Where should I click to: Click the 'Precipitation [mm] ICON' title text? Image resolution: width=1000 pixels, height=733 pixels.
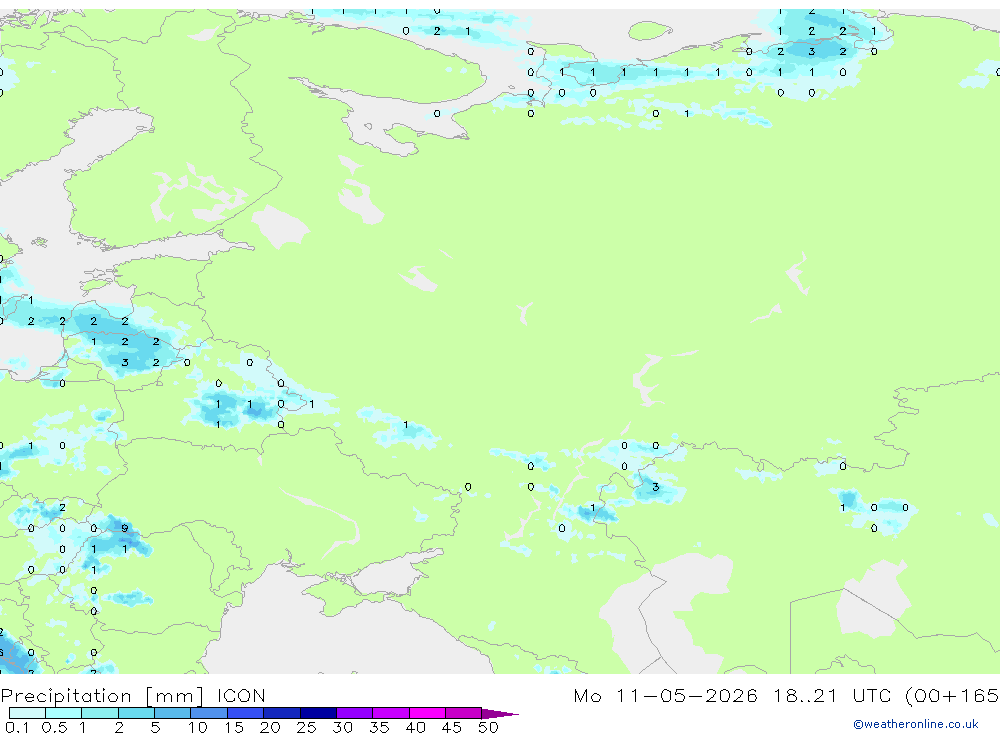coord(133,695)
